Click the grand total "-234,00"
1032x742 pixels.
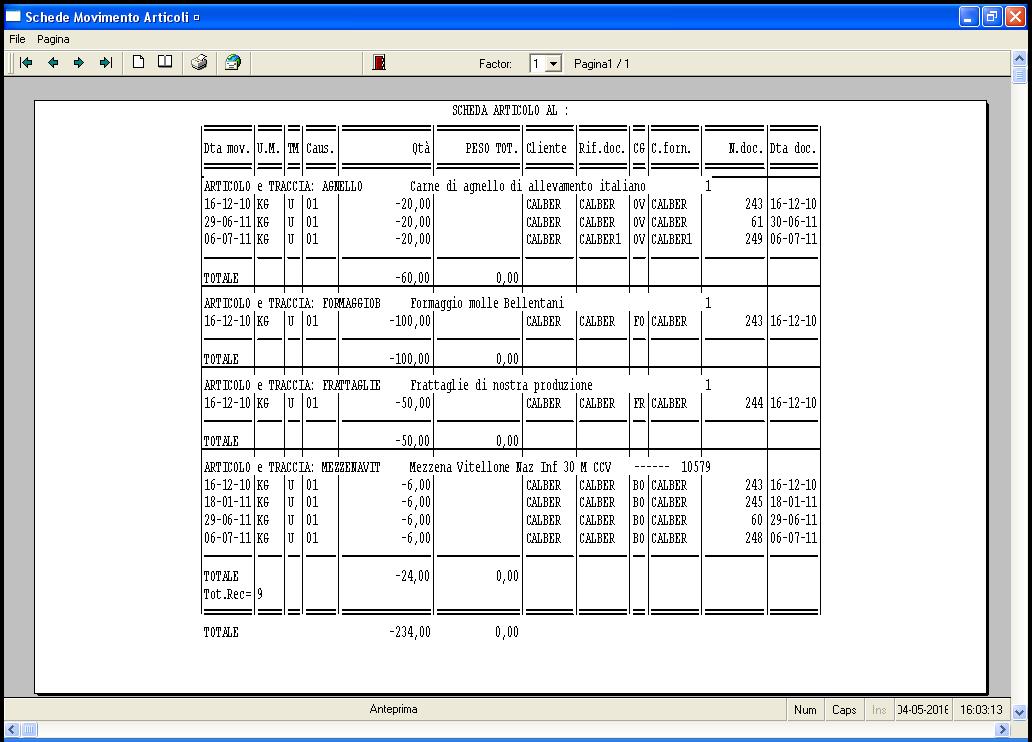pos(410,632)
